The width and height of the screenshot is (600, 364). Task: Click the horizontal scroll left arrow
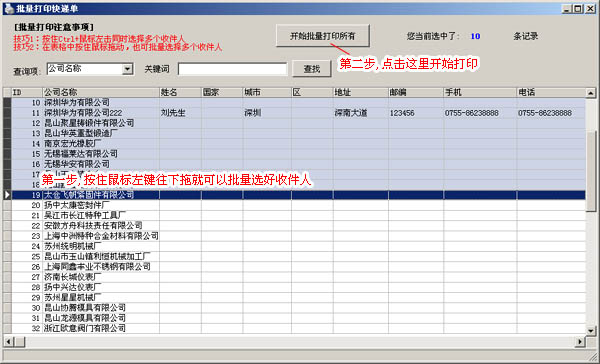tap(8, 341)
